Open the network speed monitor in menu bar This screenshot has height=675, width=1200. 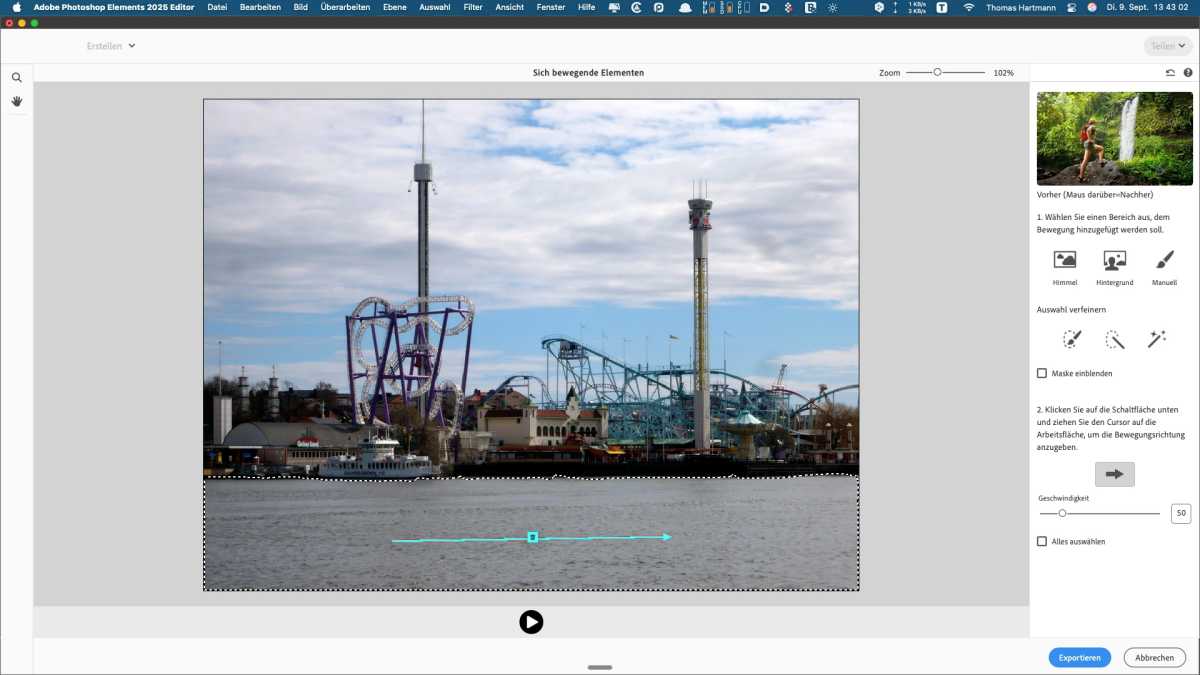pos(916,7)
